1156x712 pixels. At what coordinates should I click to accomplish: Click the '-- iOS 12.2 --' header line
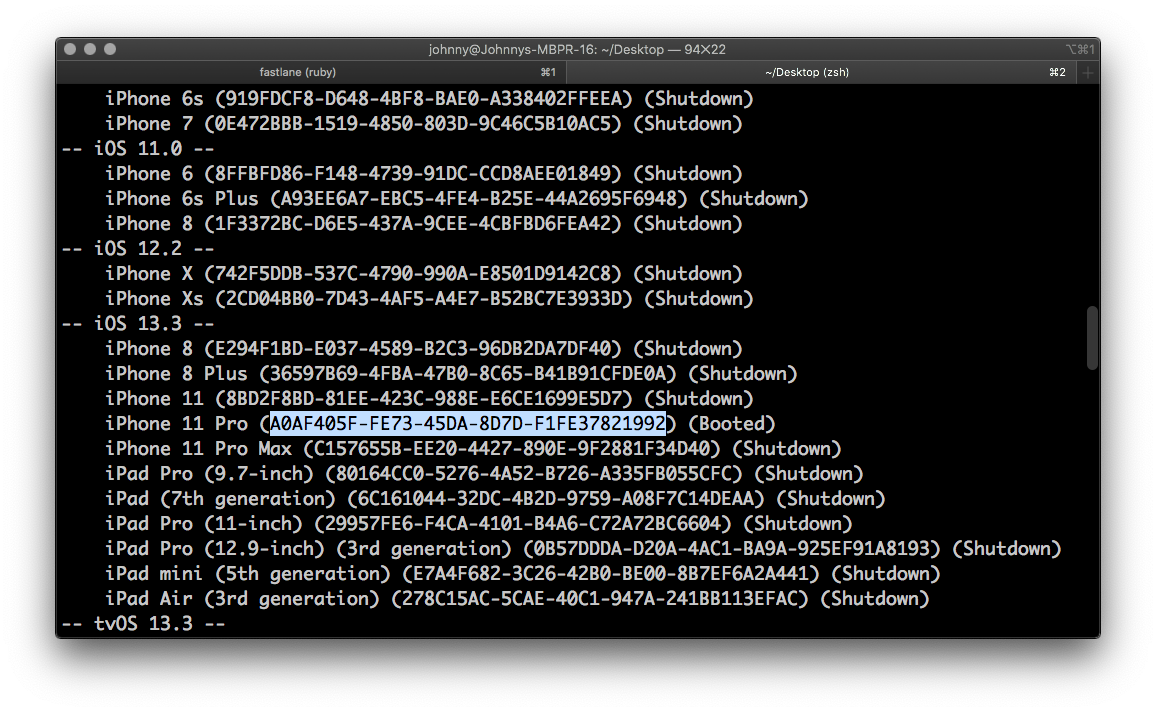coord(137,248)
